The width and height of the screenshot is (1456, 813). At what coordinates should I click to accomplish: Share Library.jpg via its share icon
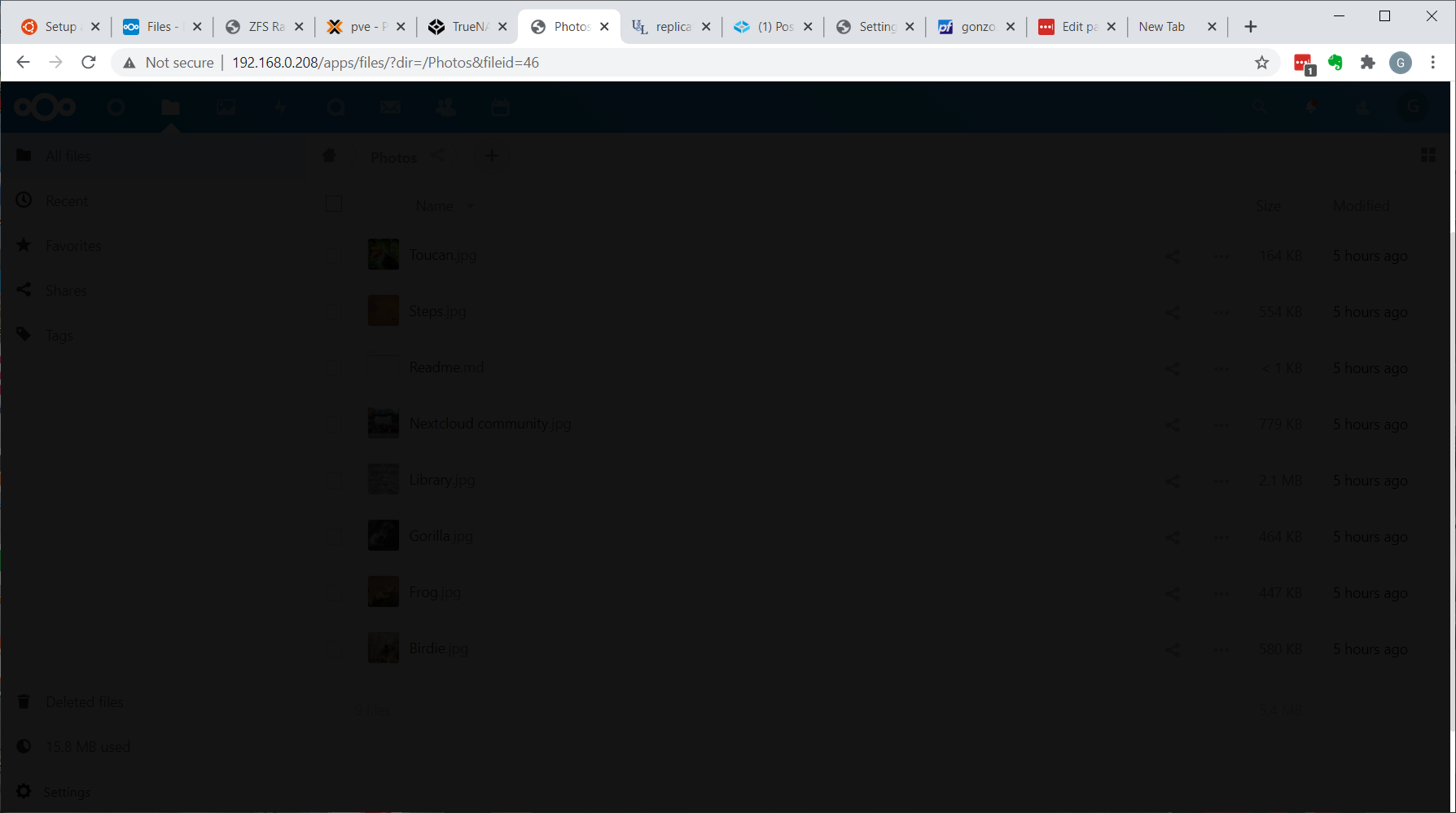[x=1173, y=481]
